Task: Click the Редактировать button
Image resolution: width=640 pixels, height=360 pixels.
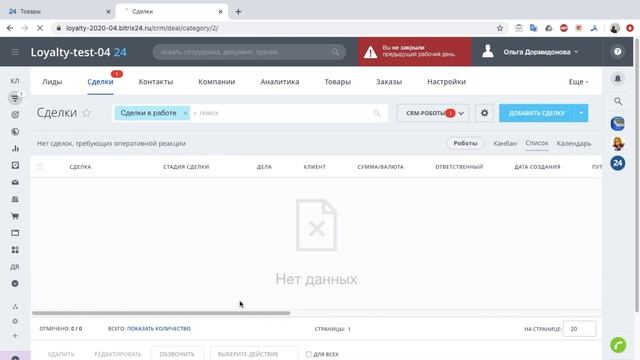Action: [x=118, y=354]
